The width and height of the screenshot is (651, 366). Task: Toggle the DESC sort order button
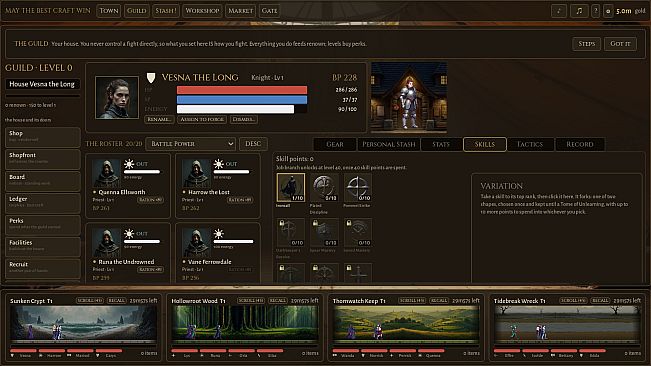point(253,144)
